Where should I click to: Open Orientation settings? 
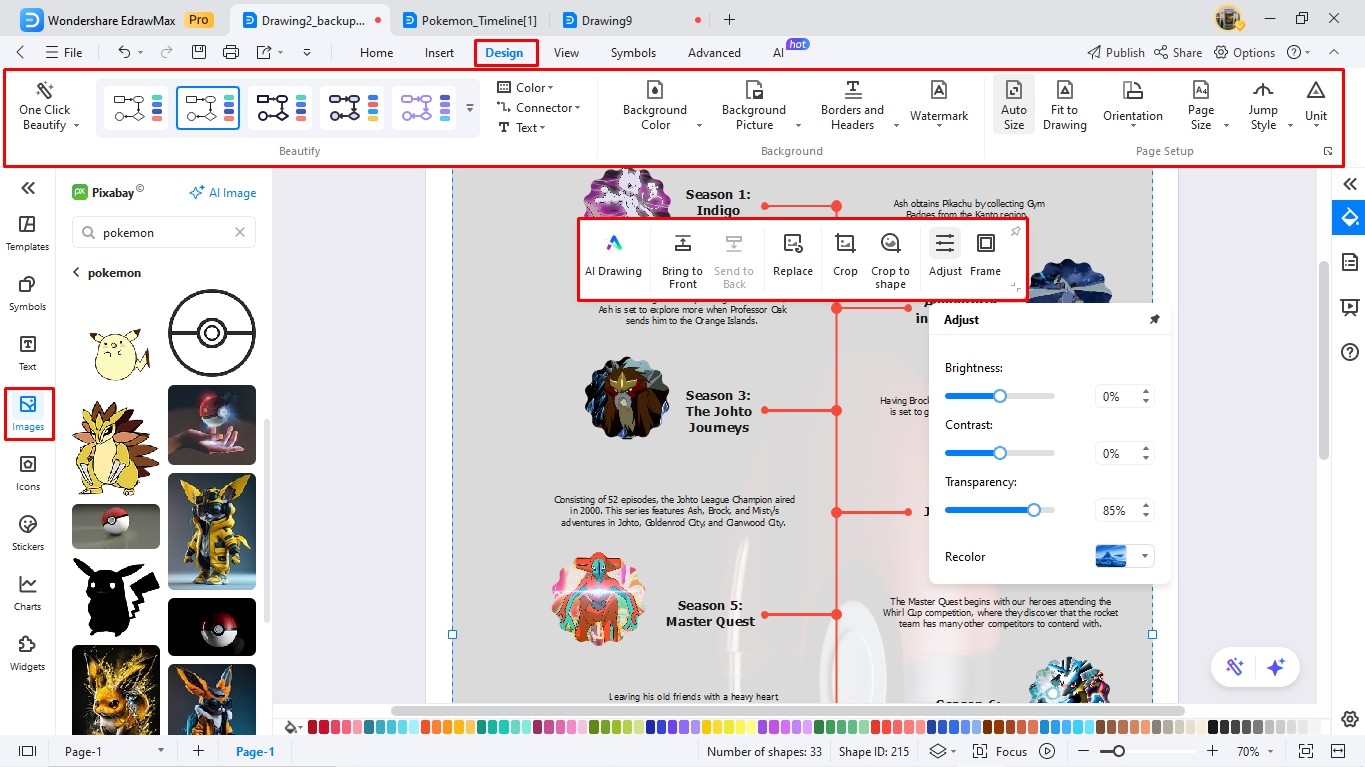[1133, 104]
